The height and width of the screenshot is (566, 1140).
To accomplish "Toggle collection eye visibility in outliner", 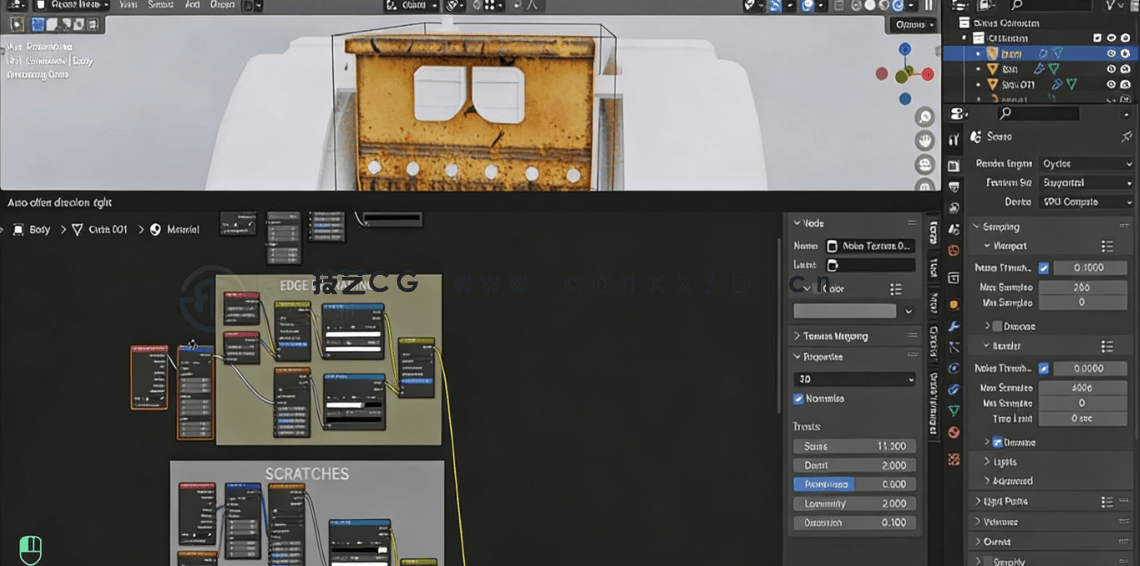I will (x=1112, y=38).
